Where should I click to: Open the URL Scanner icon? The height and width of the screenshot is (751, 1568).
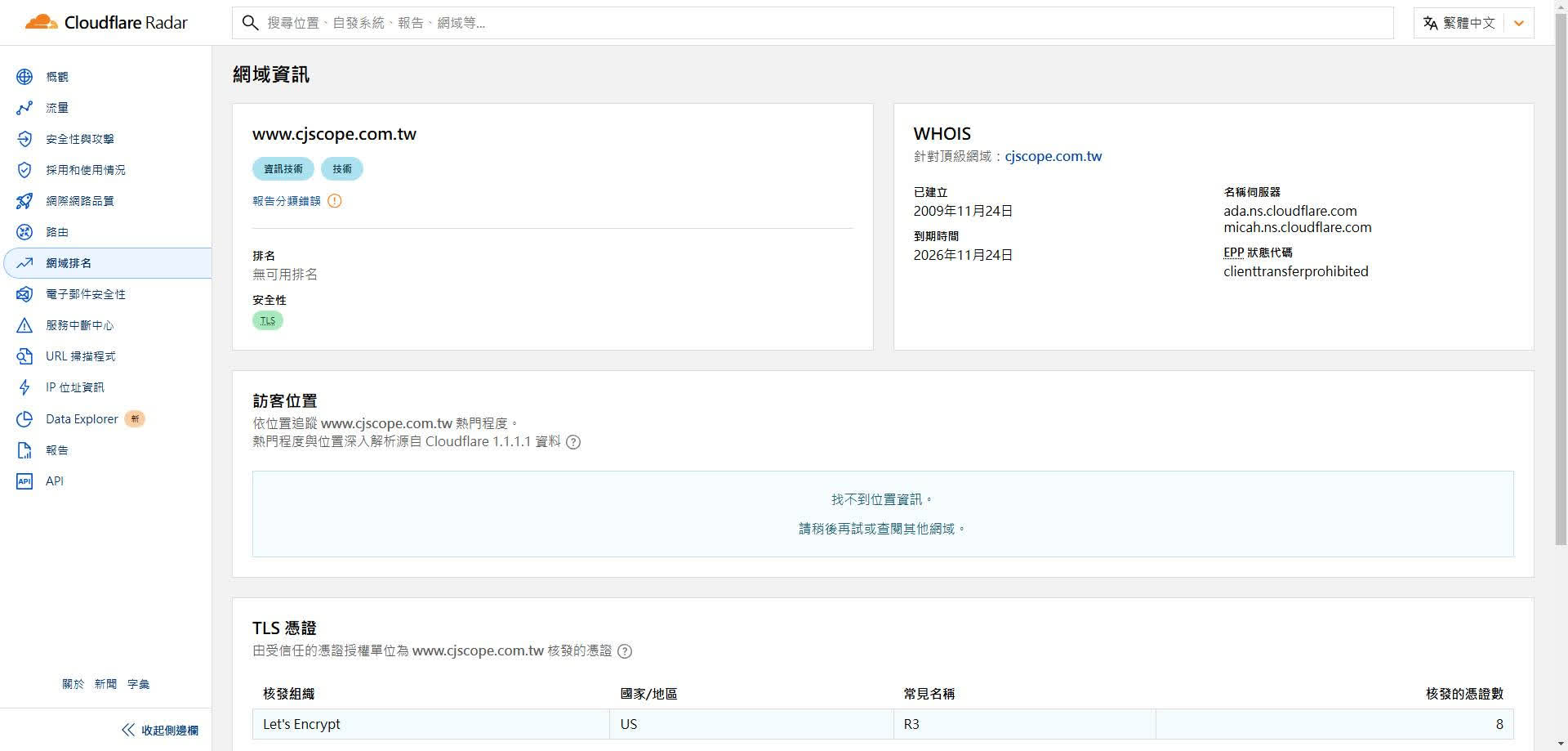(x=24, y=356)
